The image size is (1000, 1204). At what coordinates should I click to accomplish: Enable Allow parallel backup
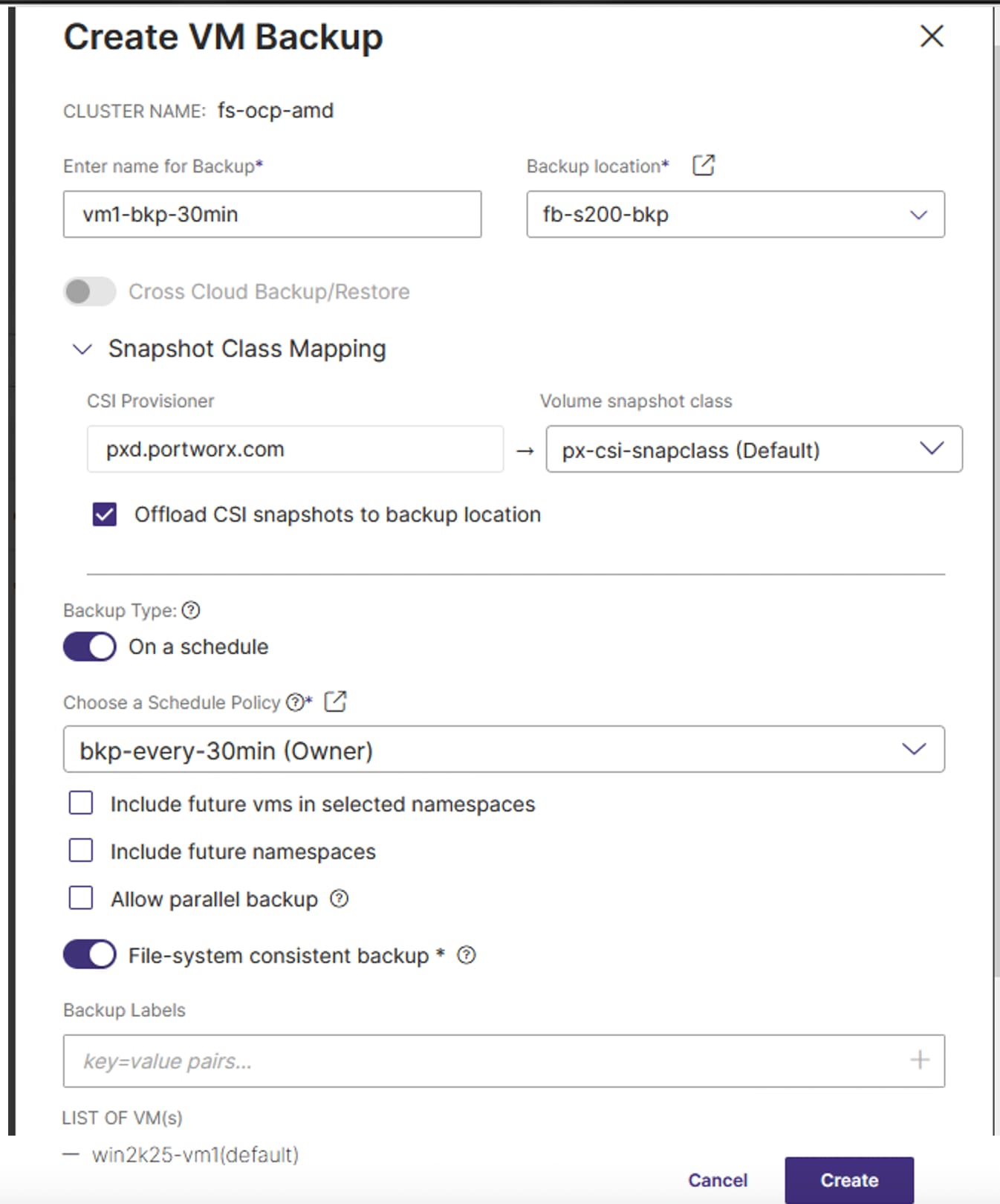80,898
